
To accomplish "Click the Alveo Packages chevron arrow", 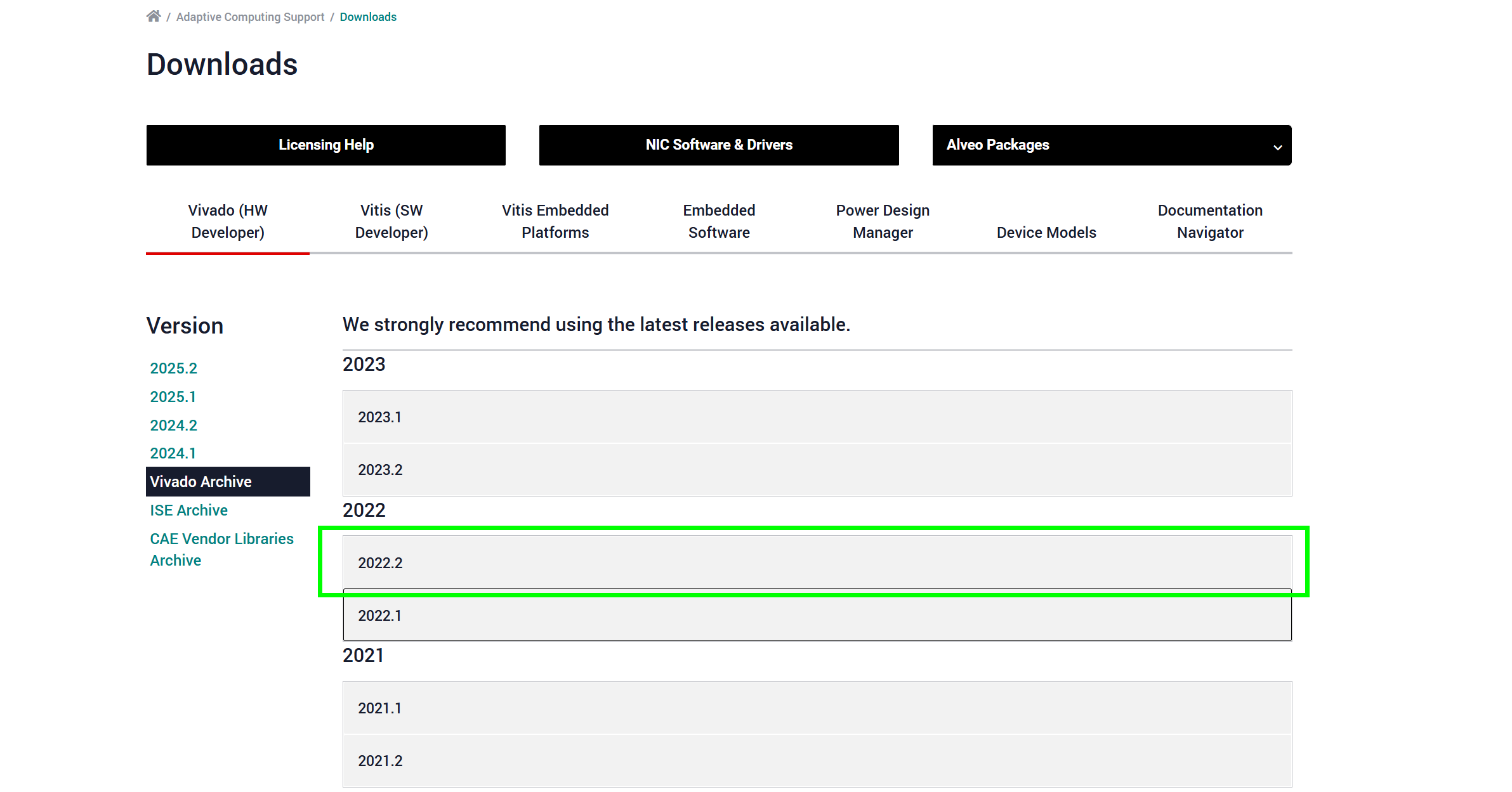I will [1277, 147].
